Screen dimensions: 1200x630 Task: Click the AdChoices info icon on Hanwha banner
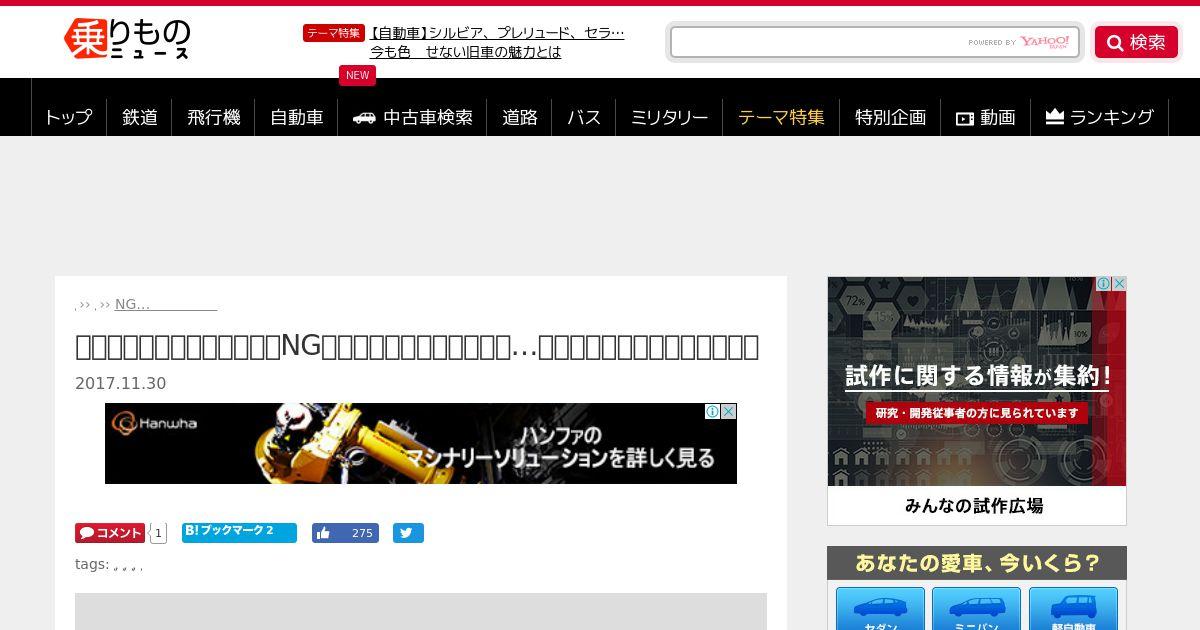[x=712, y=411]
